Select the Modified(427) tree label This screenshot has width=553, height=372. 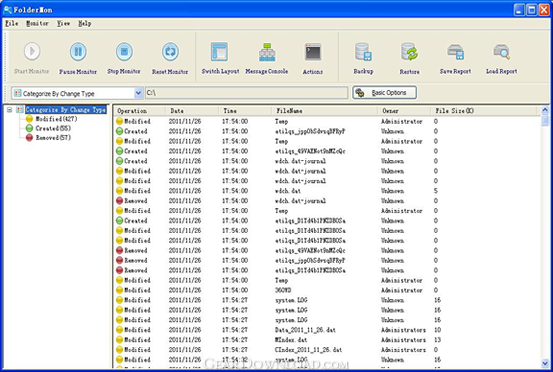tap(56, 119)
